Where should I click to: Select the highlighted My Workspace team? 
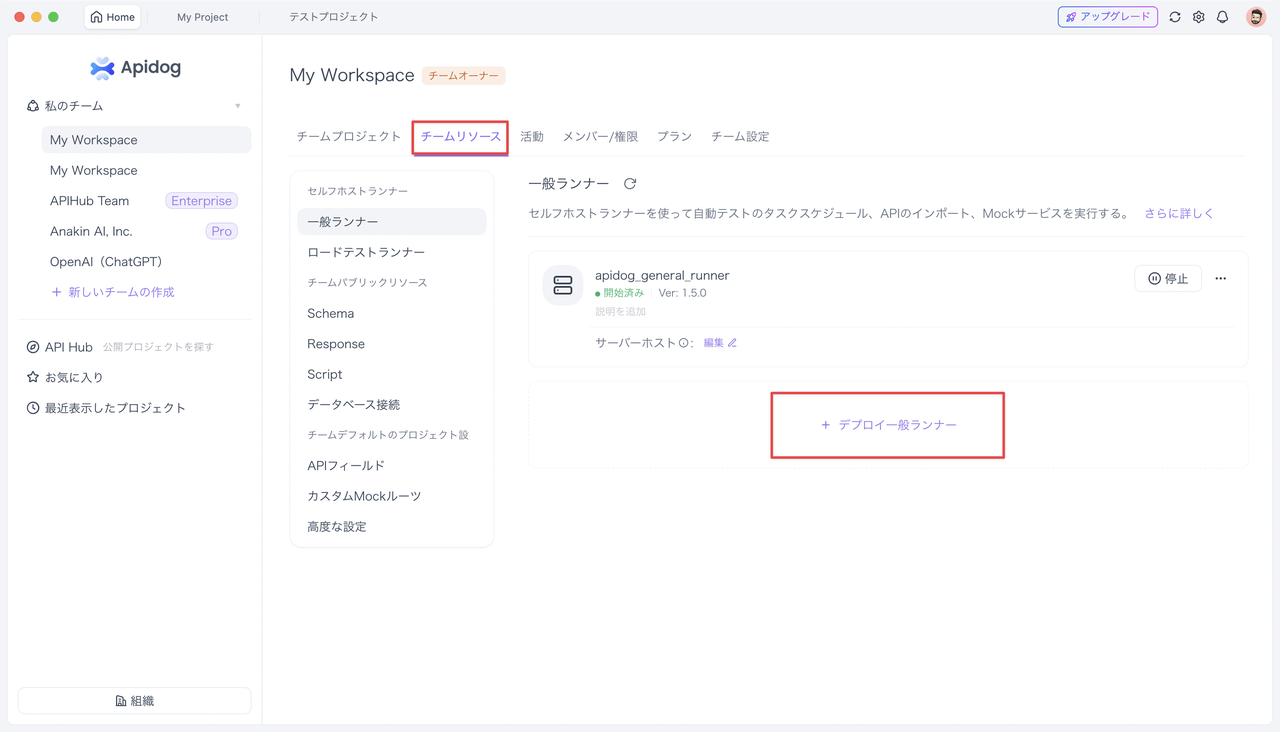146,140
